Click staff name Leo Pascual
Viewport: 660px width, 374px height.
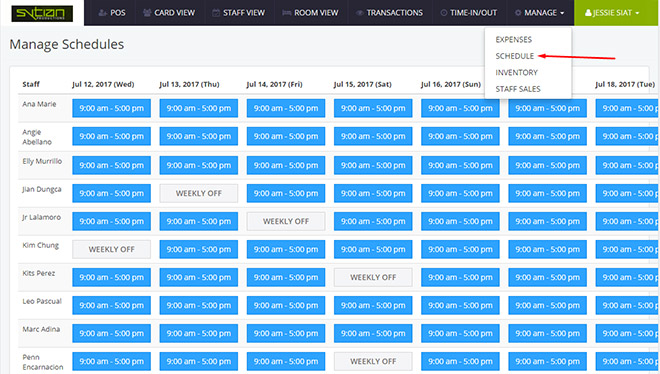tap(42, 301)
